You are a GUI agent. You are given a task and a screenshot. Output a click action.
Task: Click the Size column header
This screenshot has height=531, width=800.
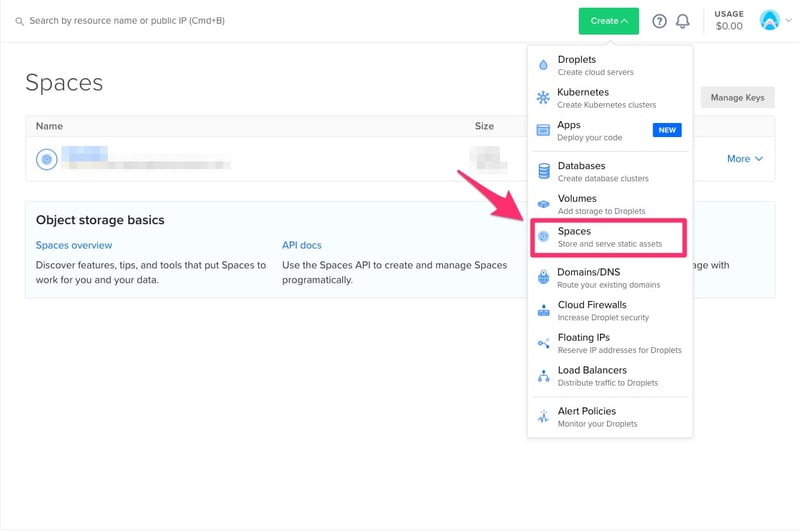click(x=484, y=126)
